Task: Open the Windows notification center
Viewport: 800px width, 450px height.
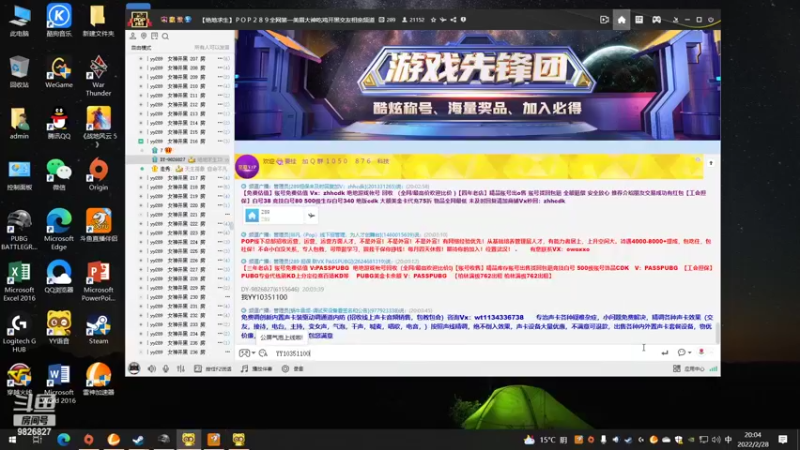Action: click(783, 439)
